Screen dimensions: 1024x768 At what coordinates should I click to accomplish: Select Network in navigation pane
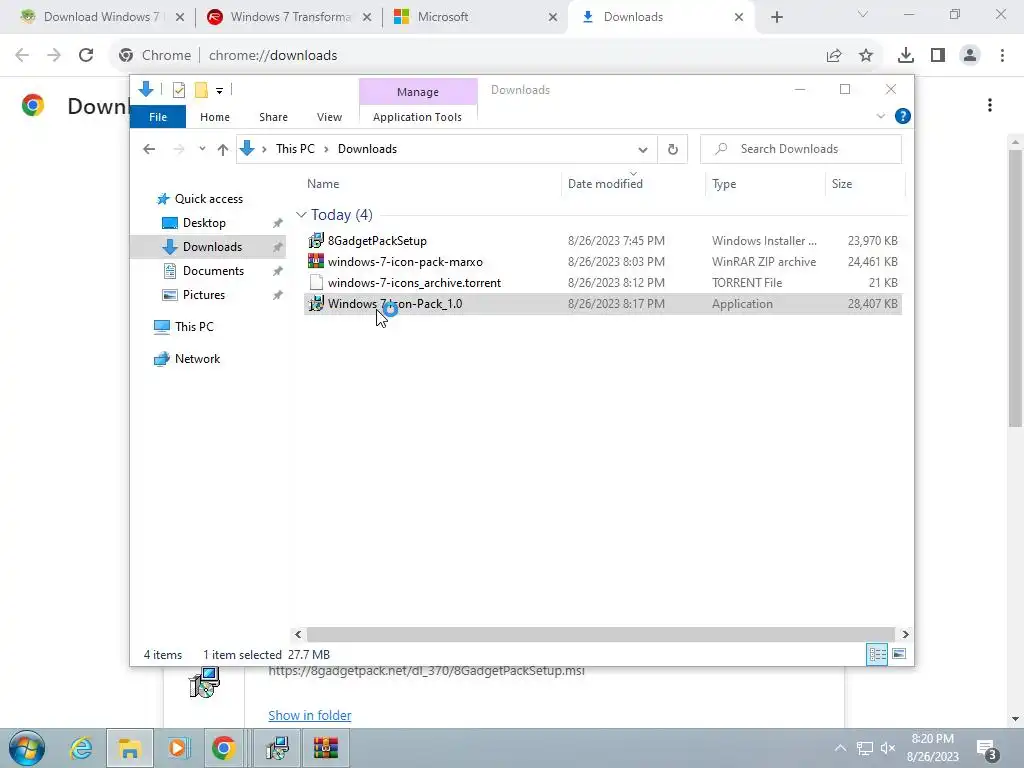click(x=197, y=359)
